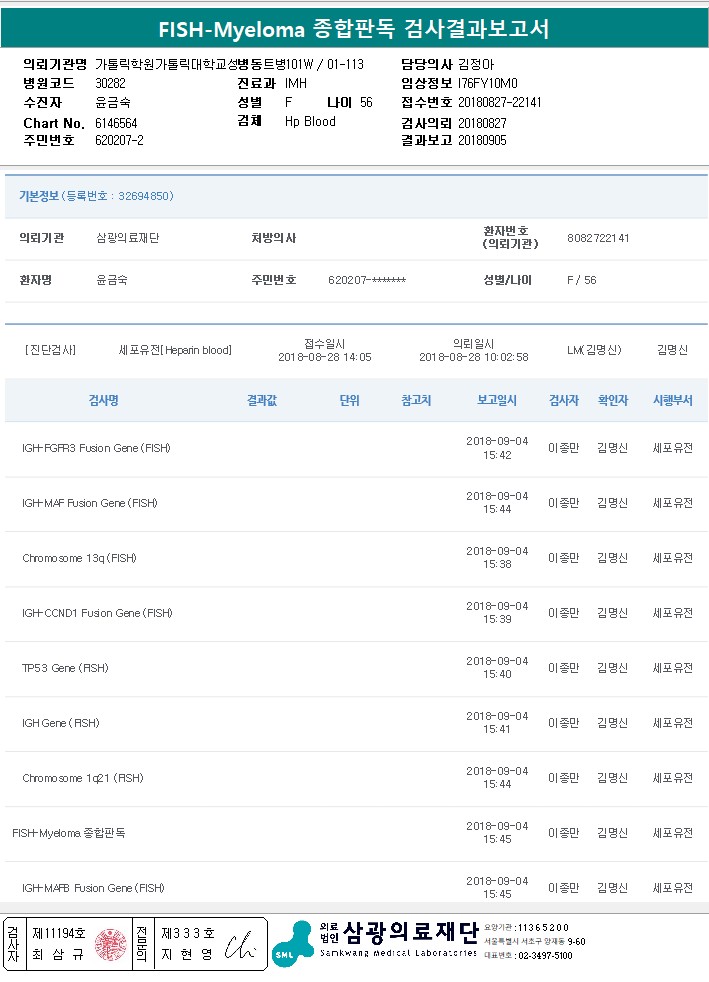This screenshot has width=709, height=982.
Task: Click the 결과값 column header
Action: click(262, 400)
